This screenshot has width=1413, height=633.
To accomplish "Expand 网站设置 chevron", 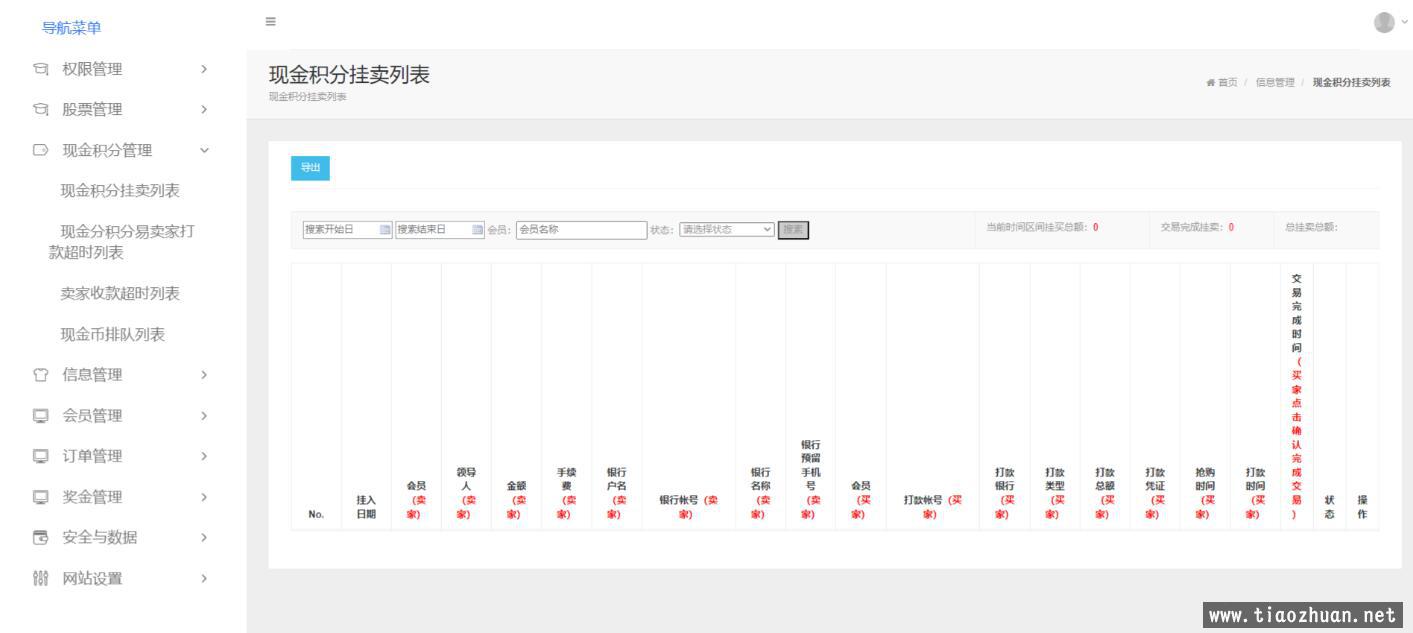I will point(204,578).
